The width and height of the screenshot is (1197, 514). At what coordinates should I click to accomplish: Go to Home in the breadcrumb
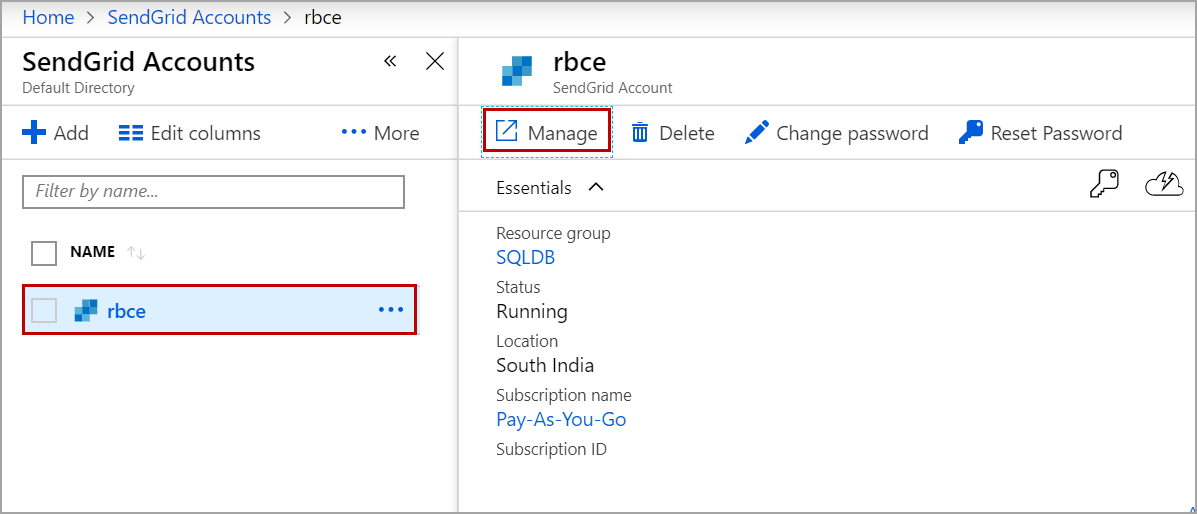pos(48,18)
